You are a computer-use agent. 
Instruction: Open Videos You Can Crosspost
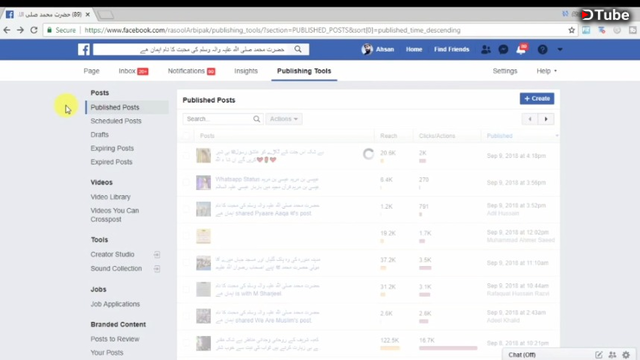[x=115, y=215]
